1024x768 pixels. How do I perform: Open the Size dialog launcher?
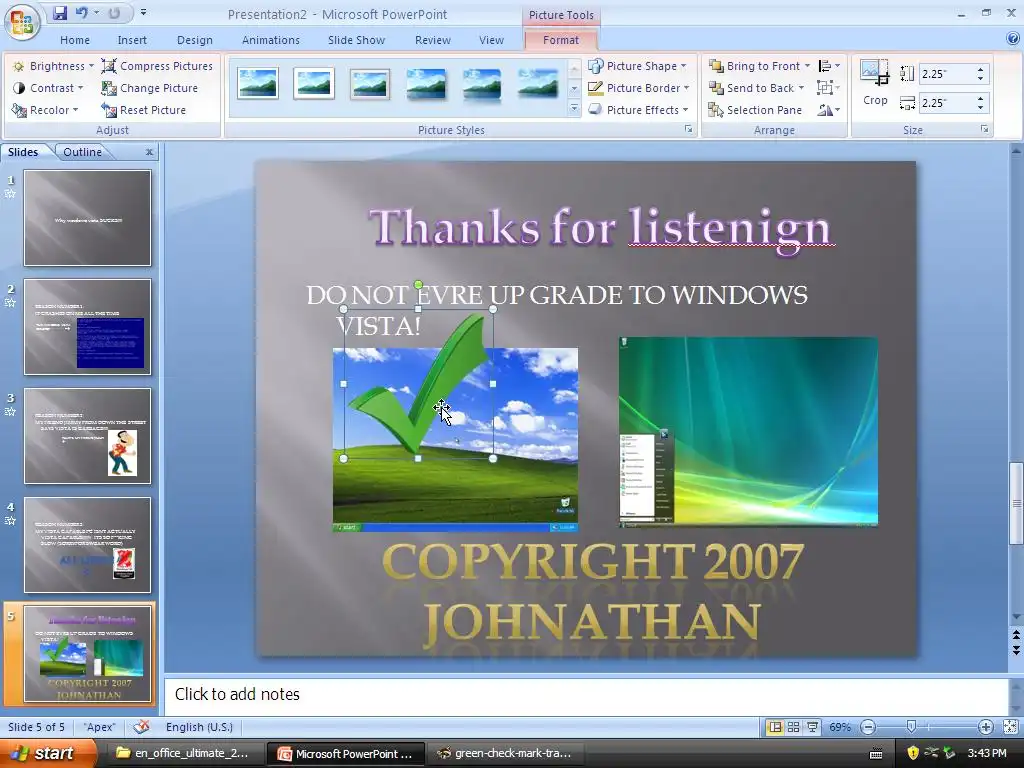tap(984, 129)
